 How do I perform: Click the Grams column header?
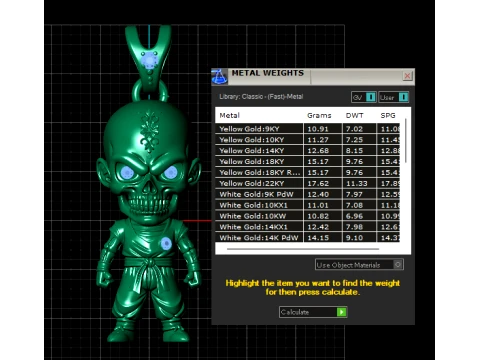tap(319, 115)
